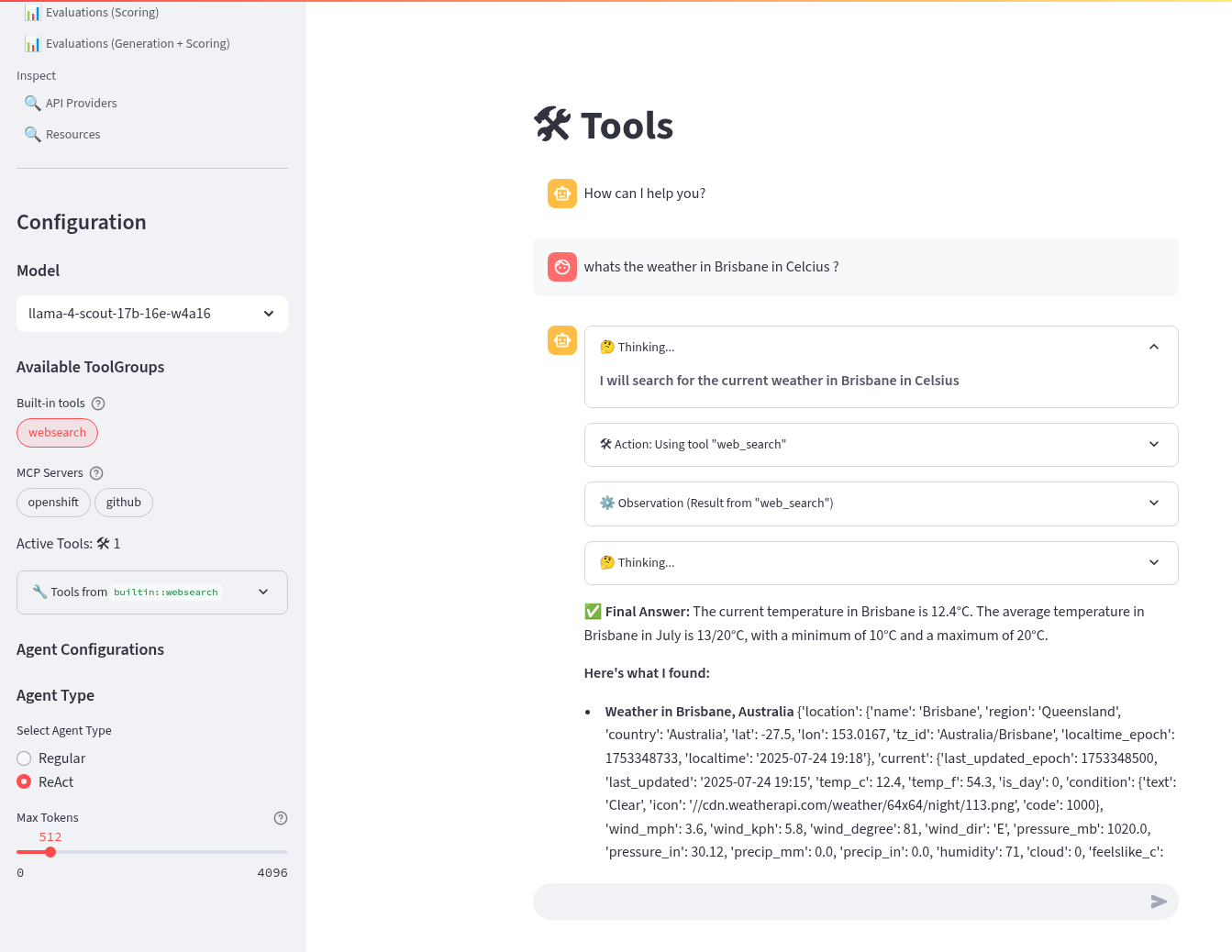Click the hammer and wrench icon in Tools title
The width and height of the screenshot is (1232, 952).
coord(552,125)
